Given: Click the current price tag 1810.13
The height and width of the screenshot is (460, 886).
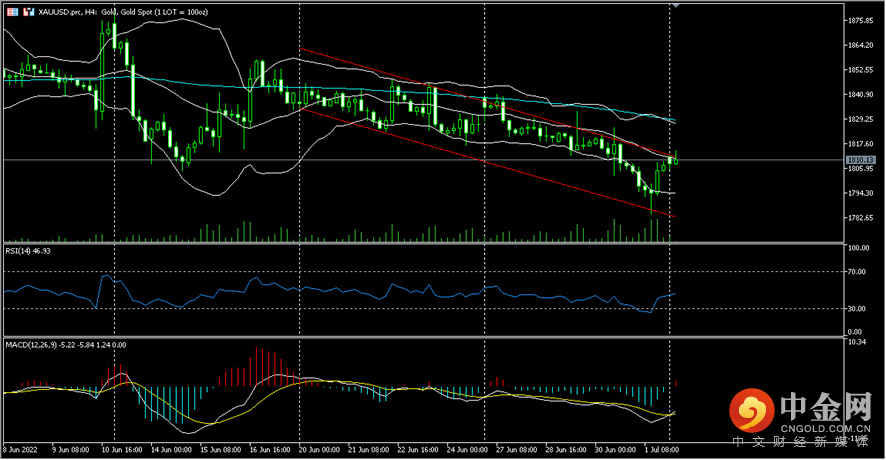Looking at the screenshot, I should click(861, 160).
